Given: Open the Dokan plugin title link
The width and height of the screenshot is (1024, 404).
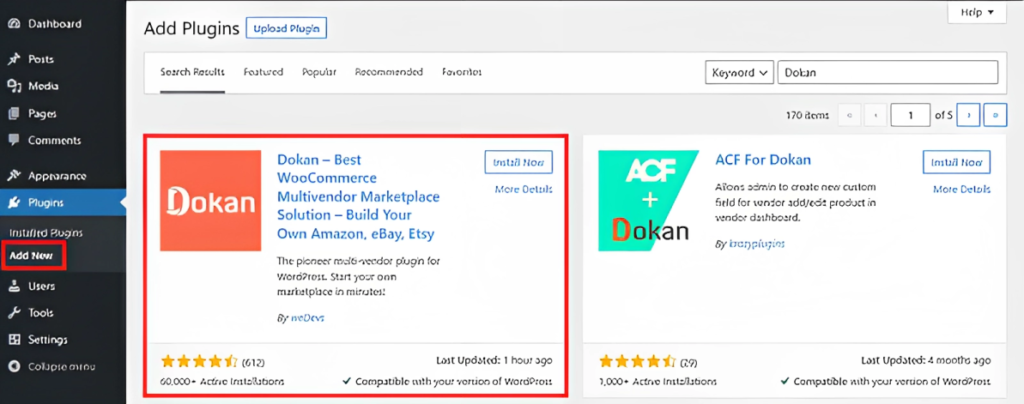Looking at the screenshot, I should [359, 196].
